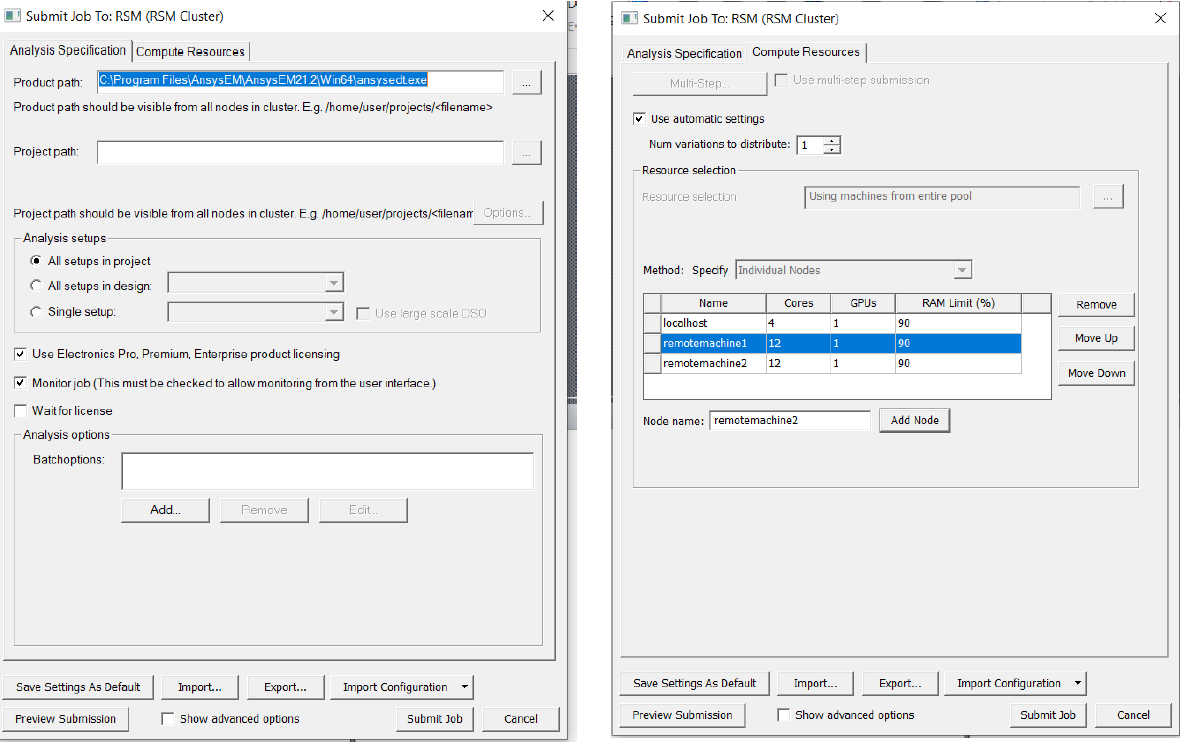Image resolution: width=1180 pixels, height=744 pixels.
Task: Click the Node name input field
Action: (790, 421)
